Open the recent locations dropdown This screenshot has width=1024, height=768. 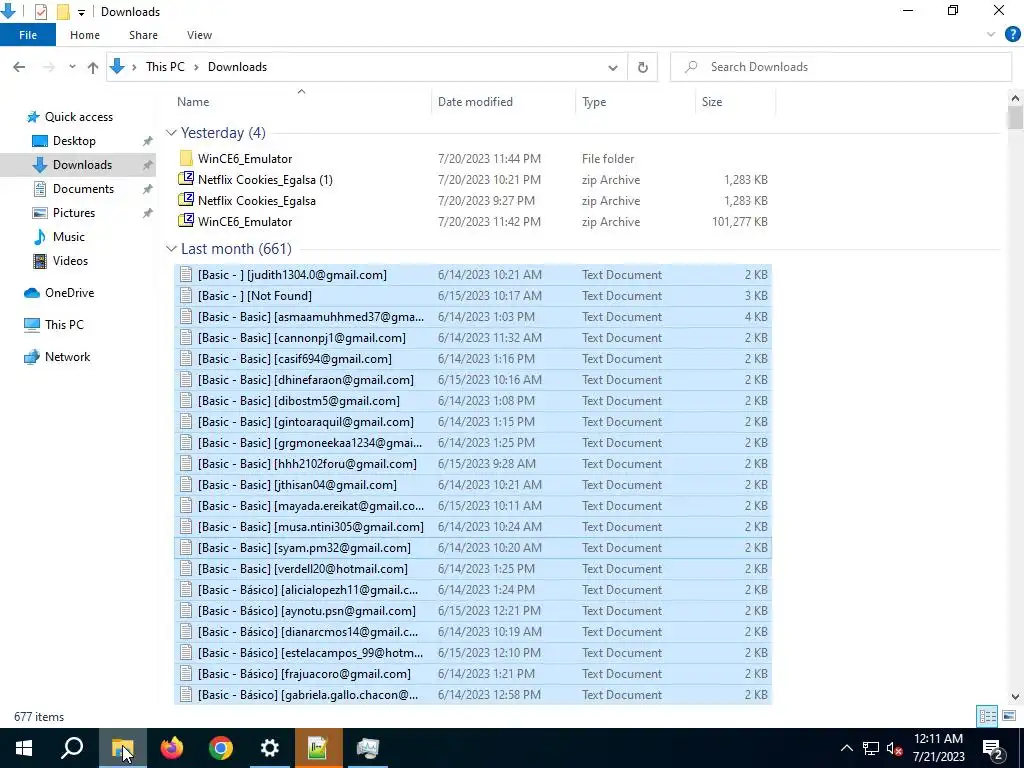(x=72, y=67)
